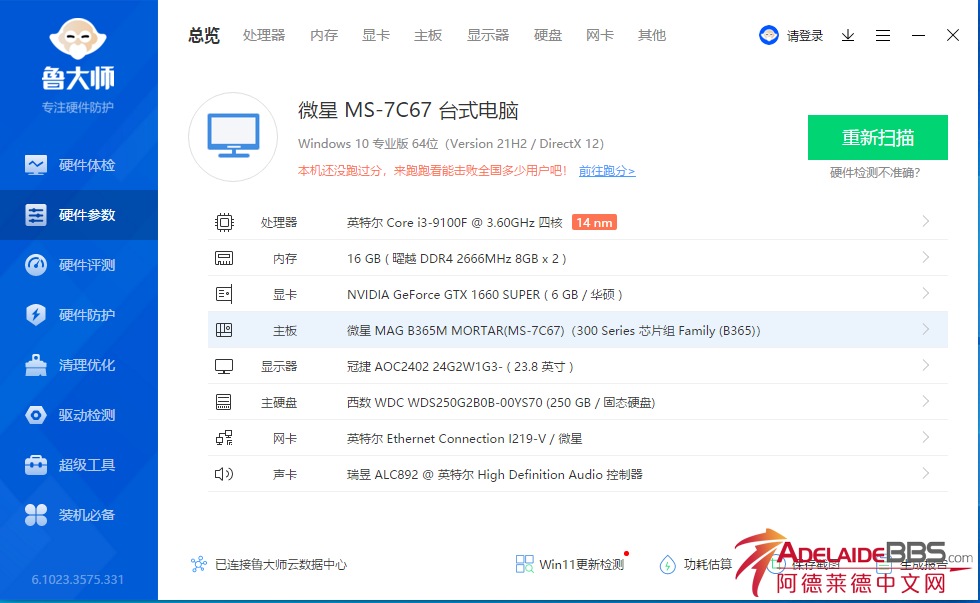The width and height of the screenshot is (980, 603).
Task: Select the 硬件评测 sidebar icon
Action: coord(79,265)
